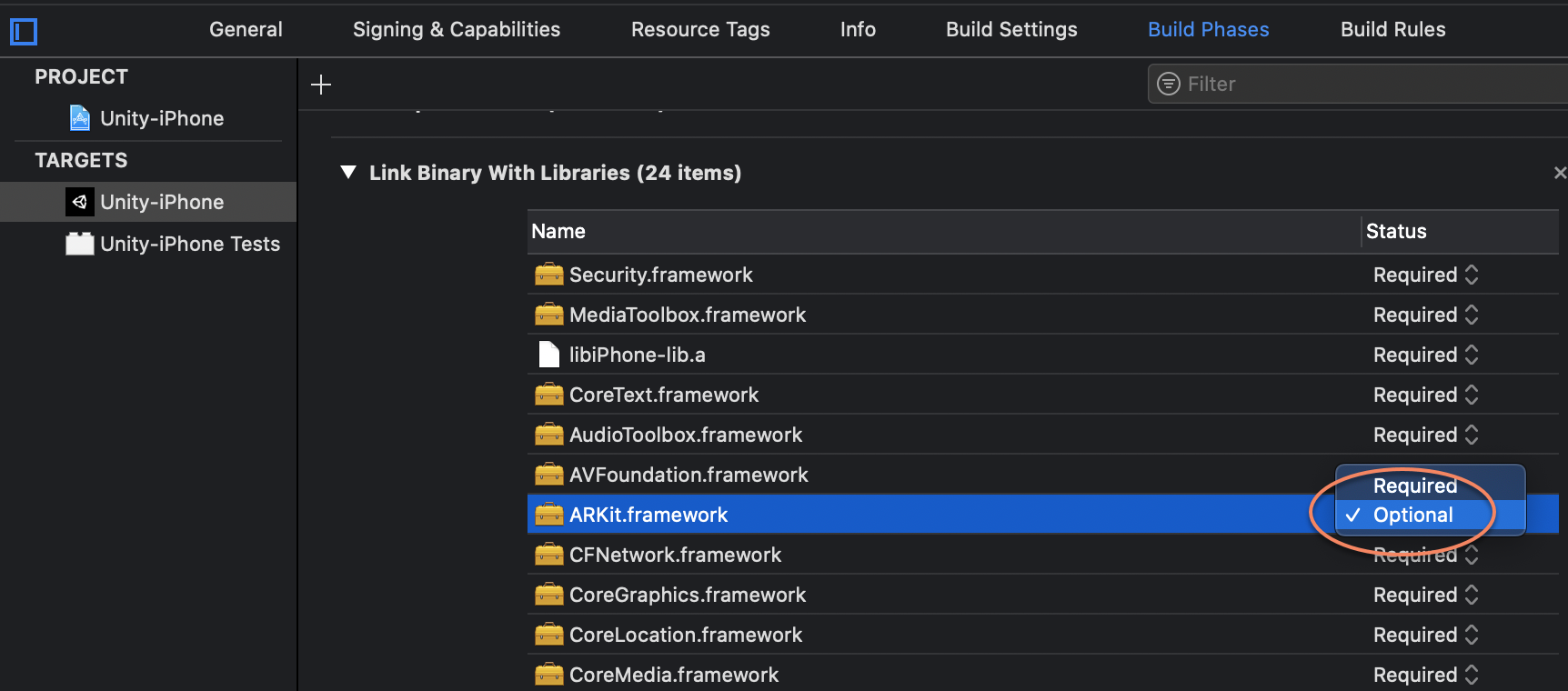Toggle the project navigator sidebar icon
Screen dimensions: 1568x691
[24, 32]
